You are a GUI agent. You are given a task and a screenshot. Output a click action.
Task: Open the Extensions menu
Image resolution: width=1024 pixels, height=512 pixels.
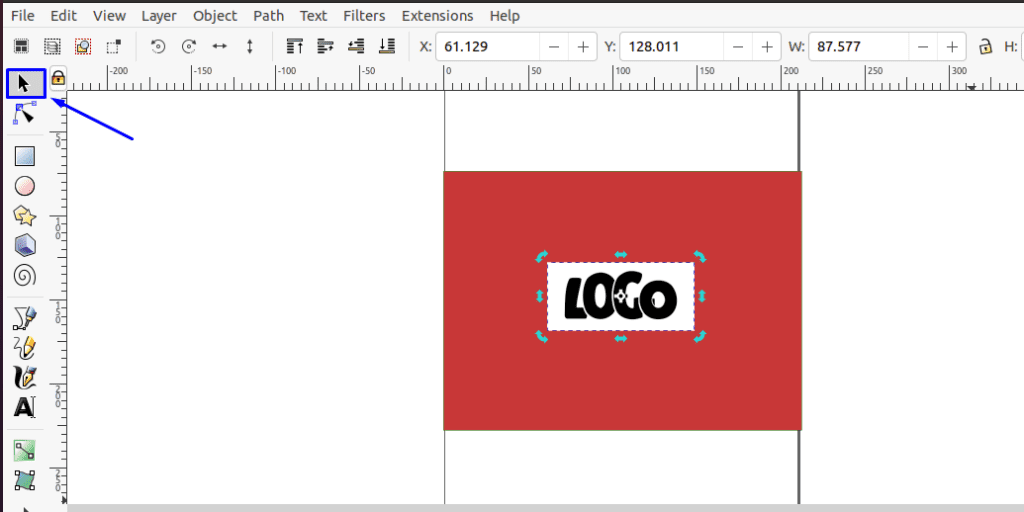tap(438, 16)
